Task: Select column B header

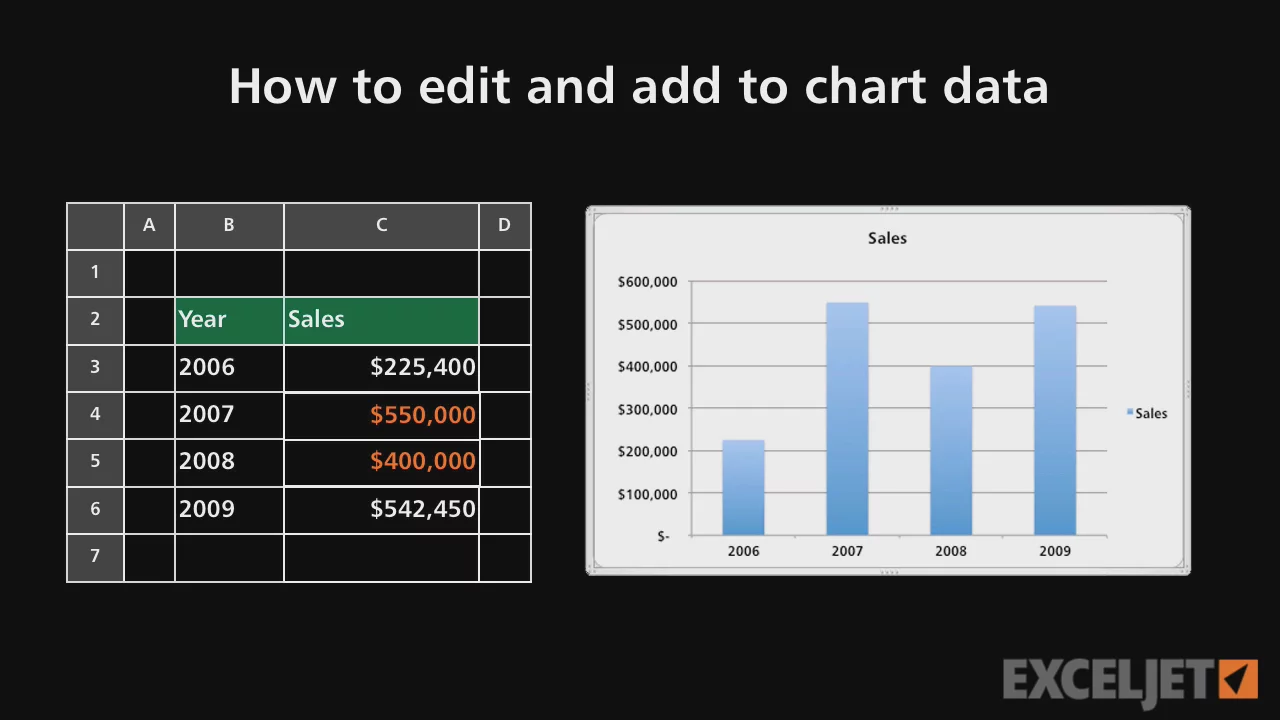Action: (x=229, y=225)
